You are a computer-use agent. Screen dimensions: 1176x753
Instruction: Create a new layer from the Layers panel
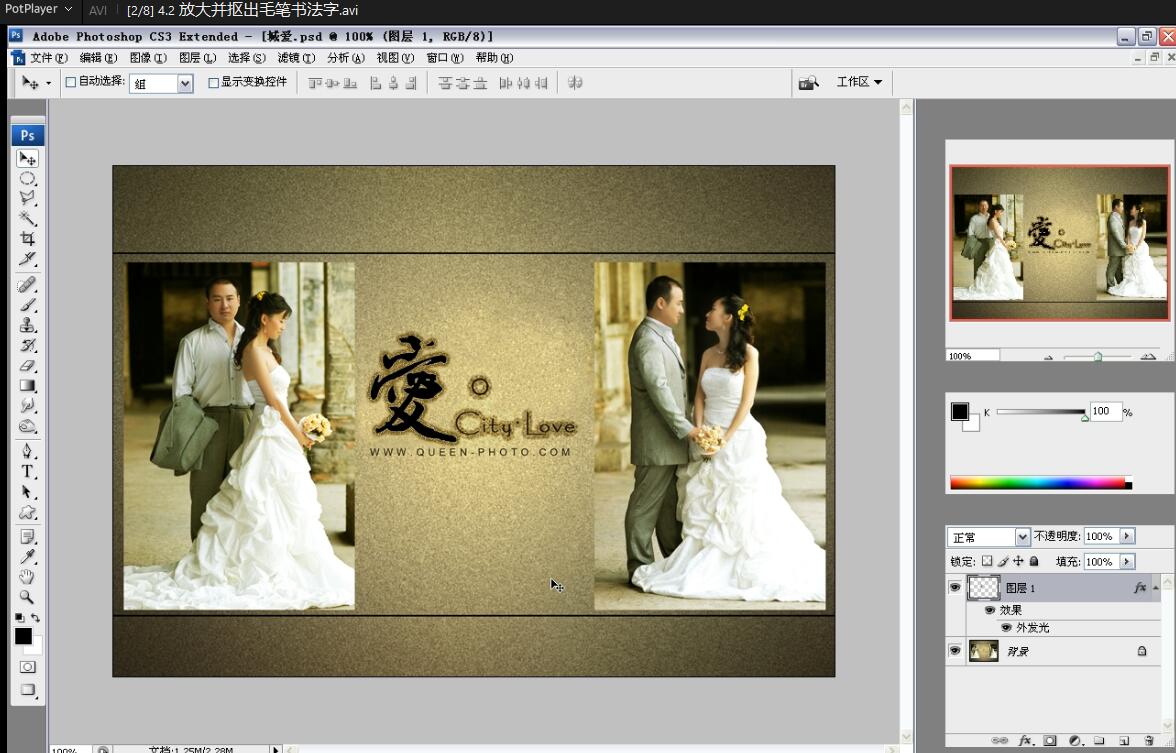pos(1124,740)
